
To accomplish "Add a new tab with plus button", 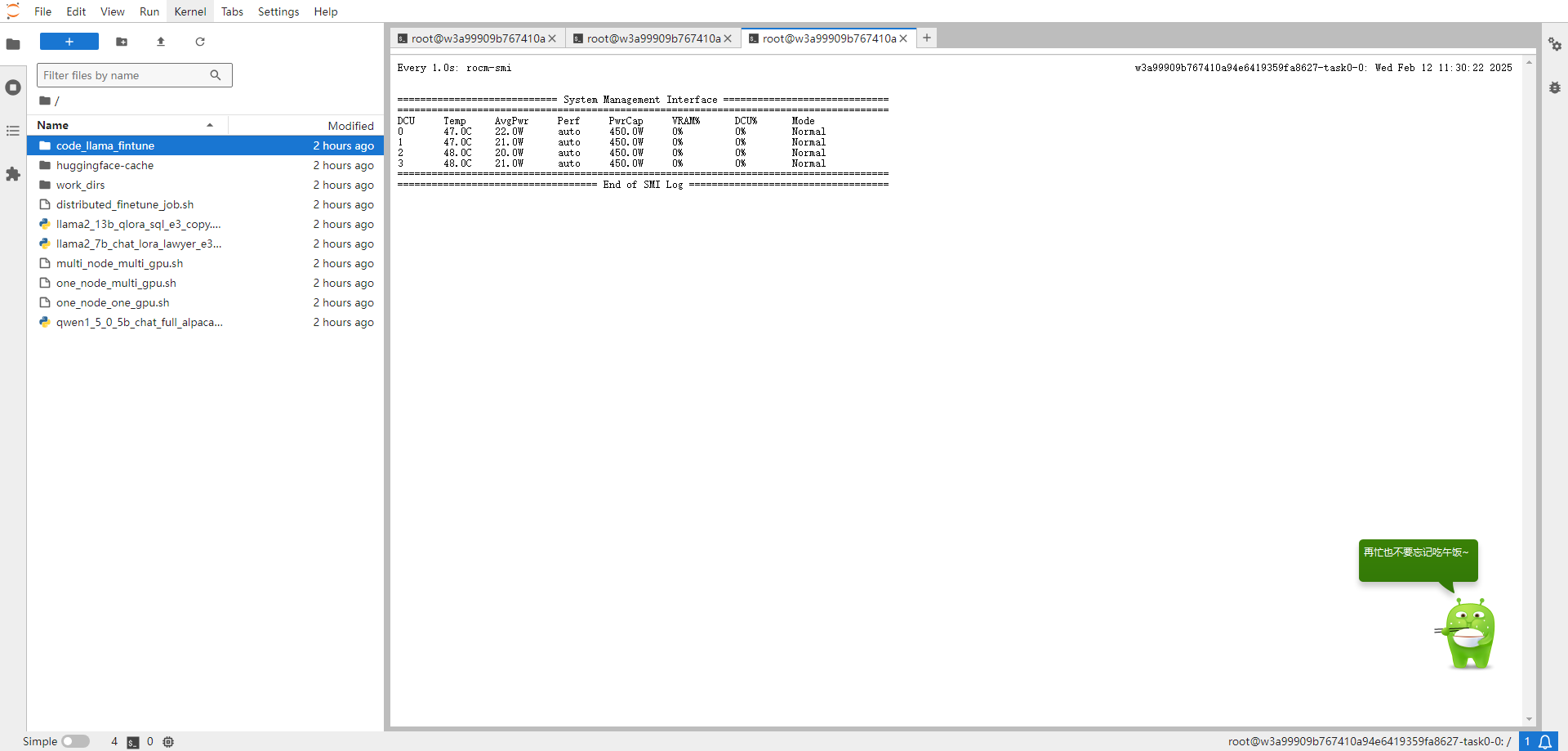I will (x=927, y=38).
